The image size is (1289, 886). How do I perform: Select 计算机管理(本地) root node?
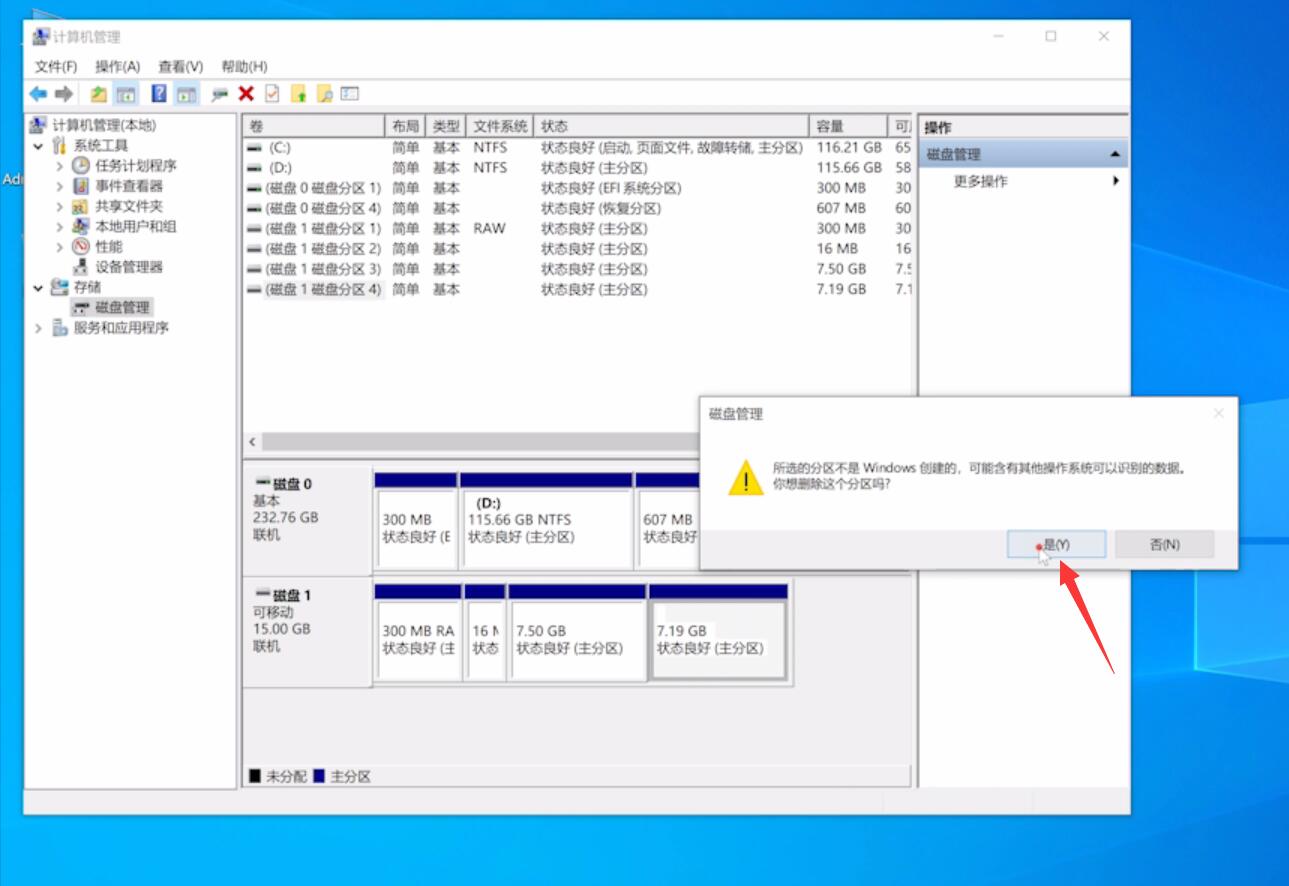[x=104, y=125]
